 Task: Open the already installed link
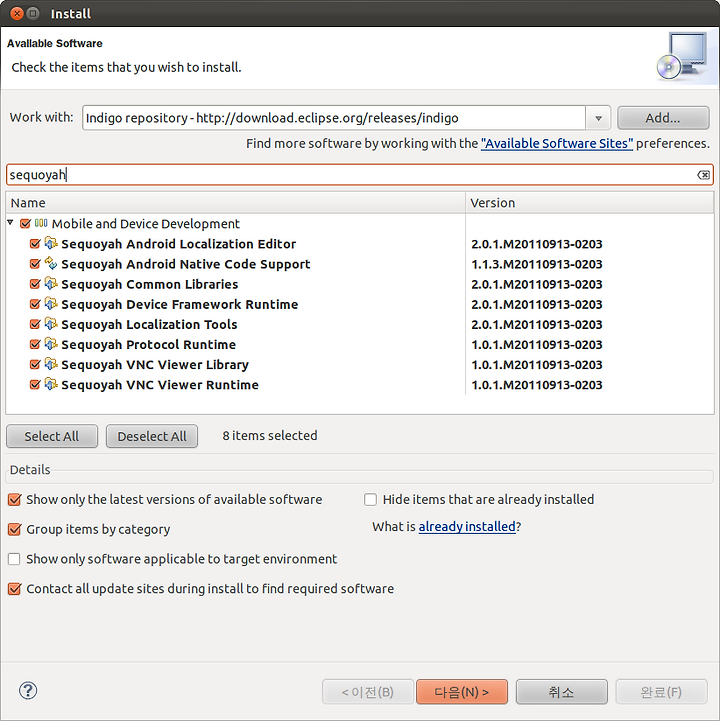click(467, 526)
